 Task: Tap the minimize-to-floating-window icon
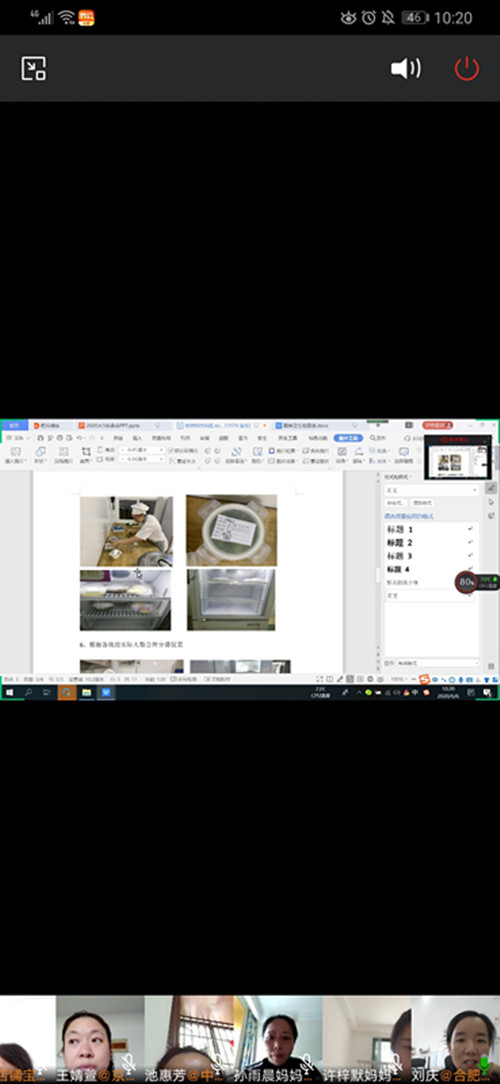pyautogui.click(x=33, y=68)
